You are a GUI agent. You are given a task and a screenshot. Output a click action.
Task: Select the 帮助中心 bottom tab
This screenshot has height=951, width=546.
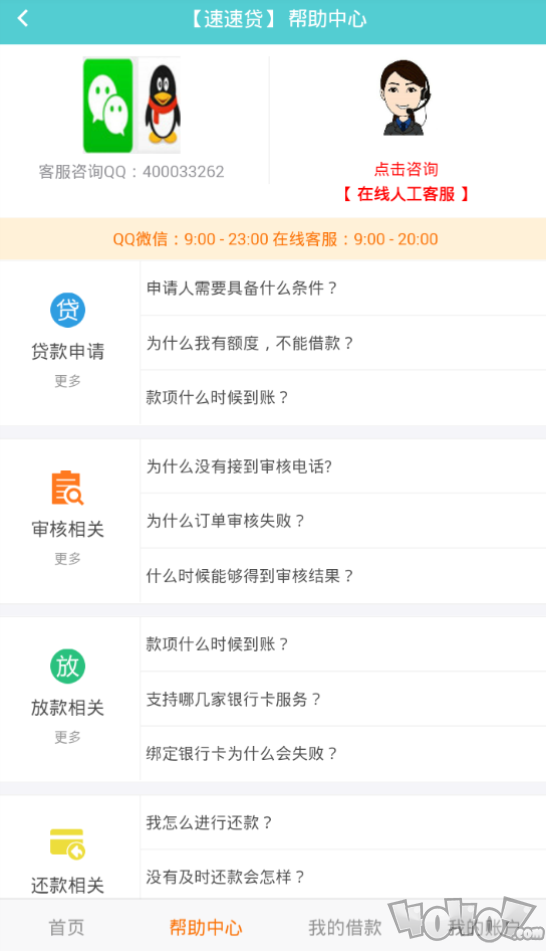206,927
